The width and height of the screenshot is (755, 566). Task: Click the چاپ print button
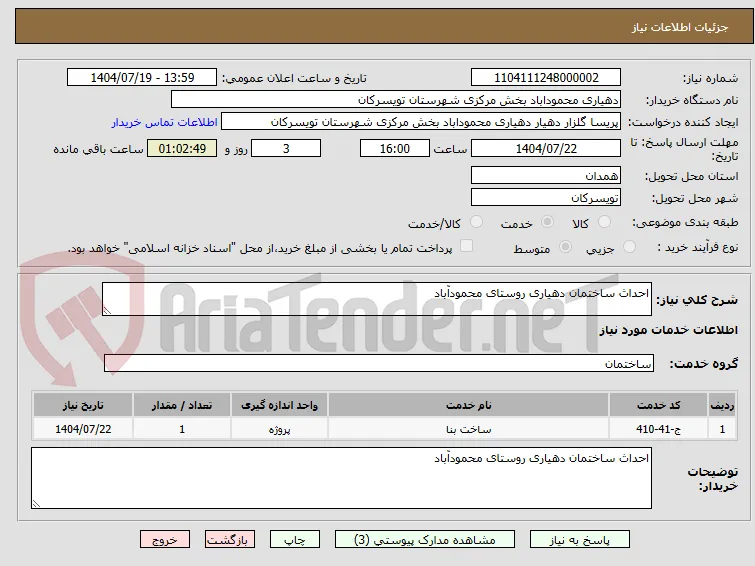click(x=295, y=540)
